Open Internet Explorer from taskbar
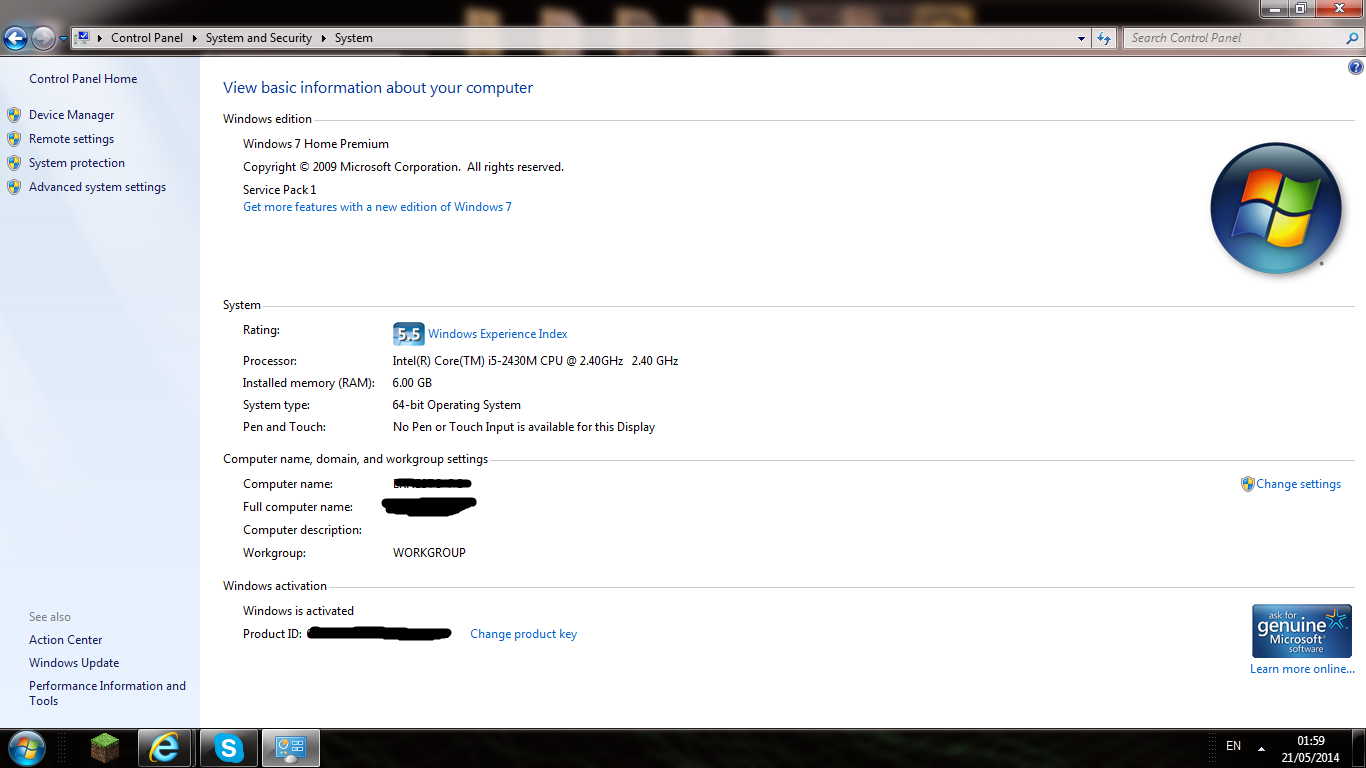This screenshot has height=768, width=1366. 164,748
